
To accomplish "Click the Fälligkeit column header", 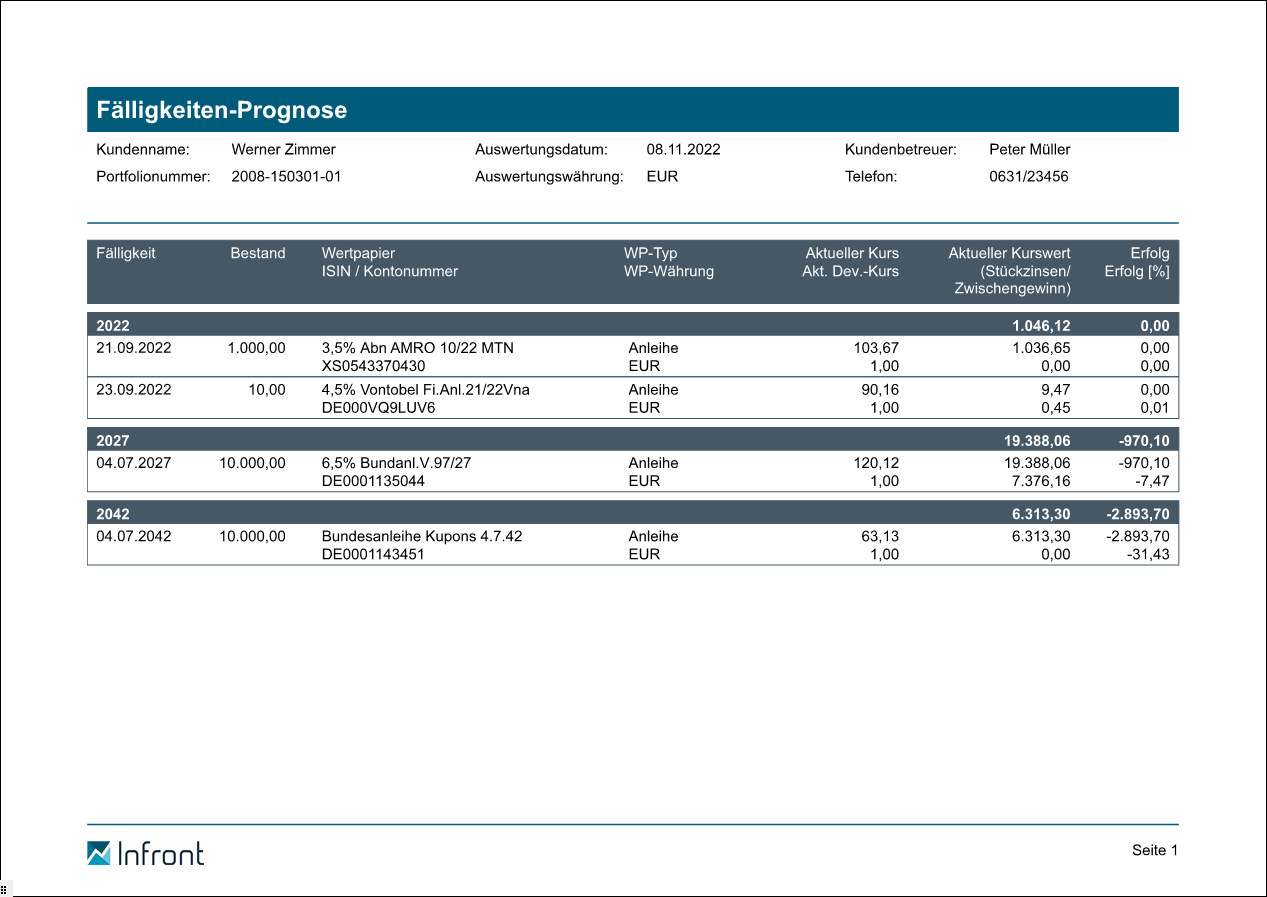I will tap(126, 254).
